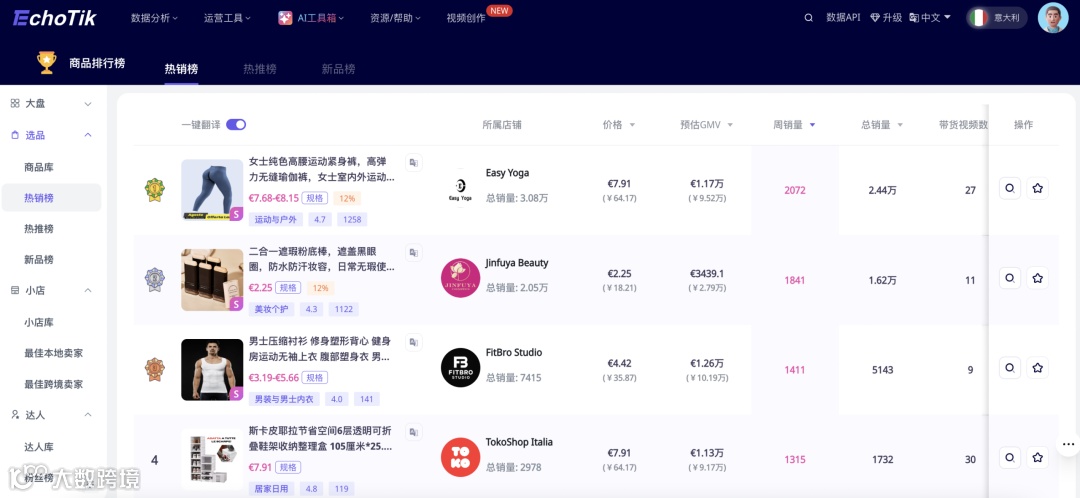Click 规格 button on men's compression shirt
The height and width of the screenshot is (498, 1080).
click(315, 377)
